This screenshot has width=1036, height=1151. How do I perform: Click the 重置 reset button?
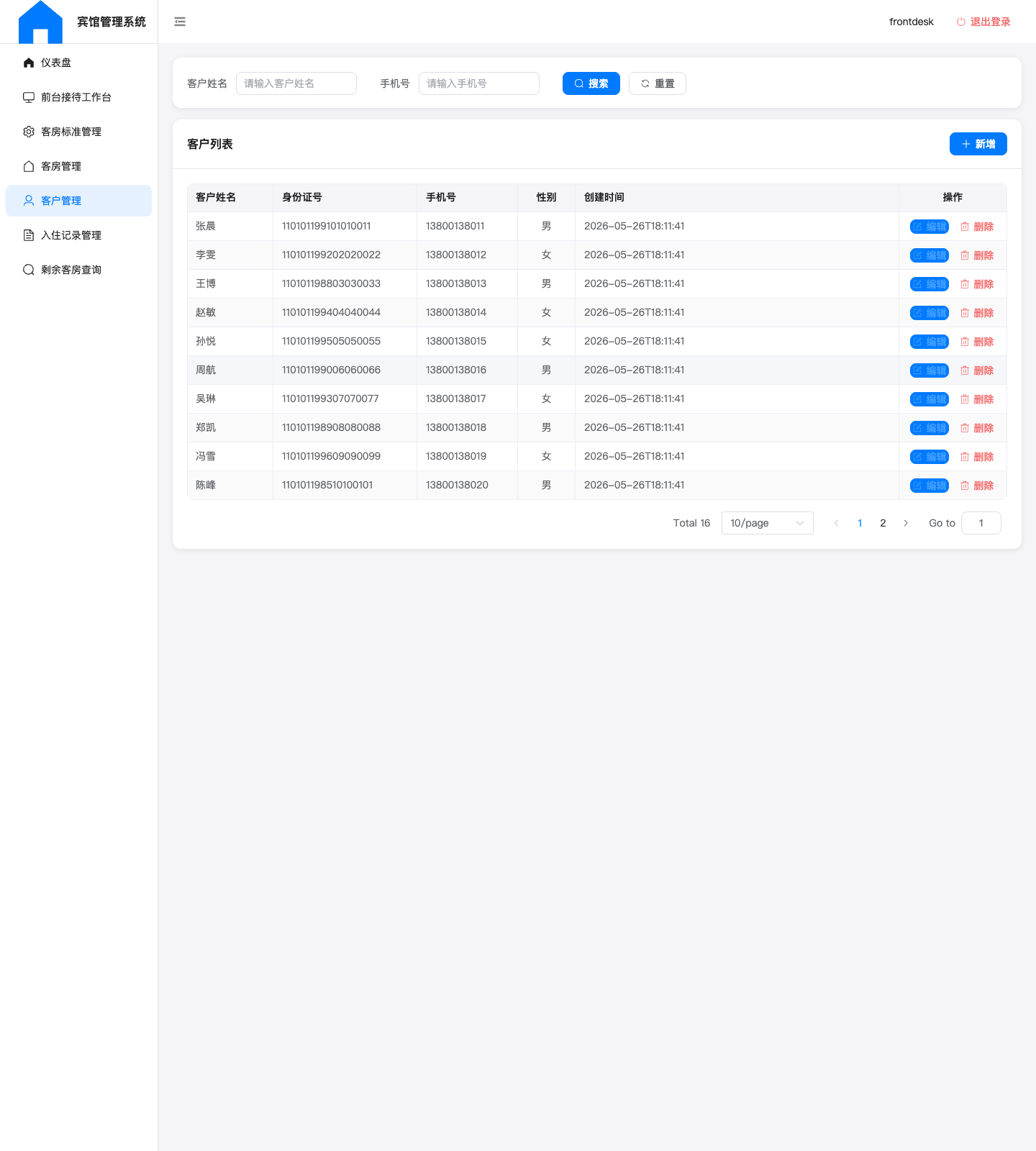pyautogui.click(x=658, y=83)
